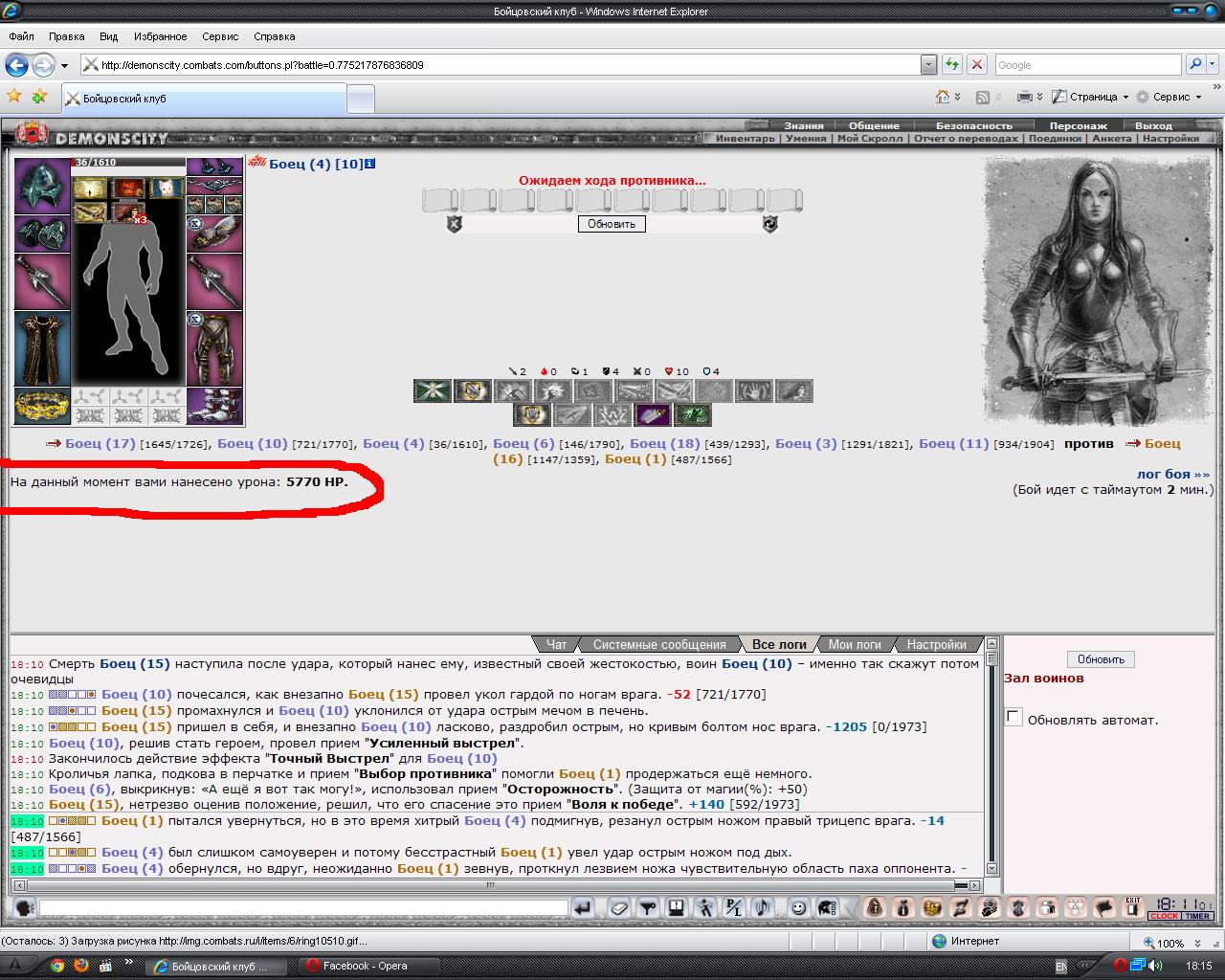The width and height of the screenshot is (1225, 980).
Task: Click the leg armor pants slot
Action: coord(214,348)
